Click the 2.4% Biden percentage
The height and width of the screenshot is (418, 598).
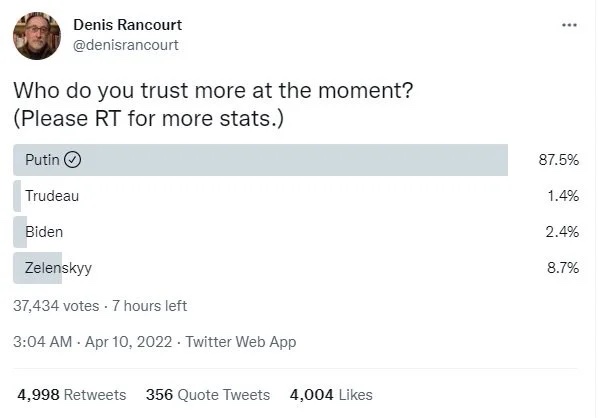[562, 232]
